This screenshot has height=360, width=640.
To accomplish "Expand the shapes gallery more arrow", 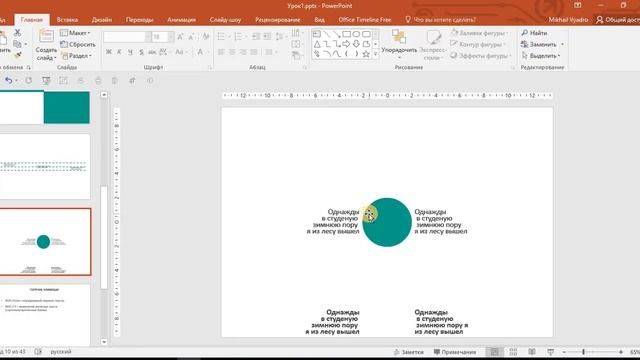I will [x=376, y=54].
